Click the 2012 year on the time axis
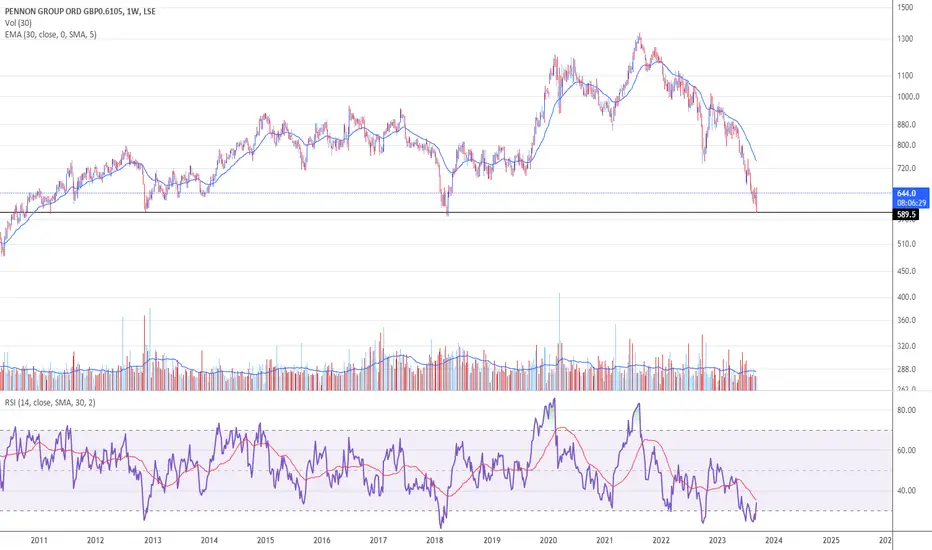The width and height of the screenshot is (932, 550). tap(96, 540)
